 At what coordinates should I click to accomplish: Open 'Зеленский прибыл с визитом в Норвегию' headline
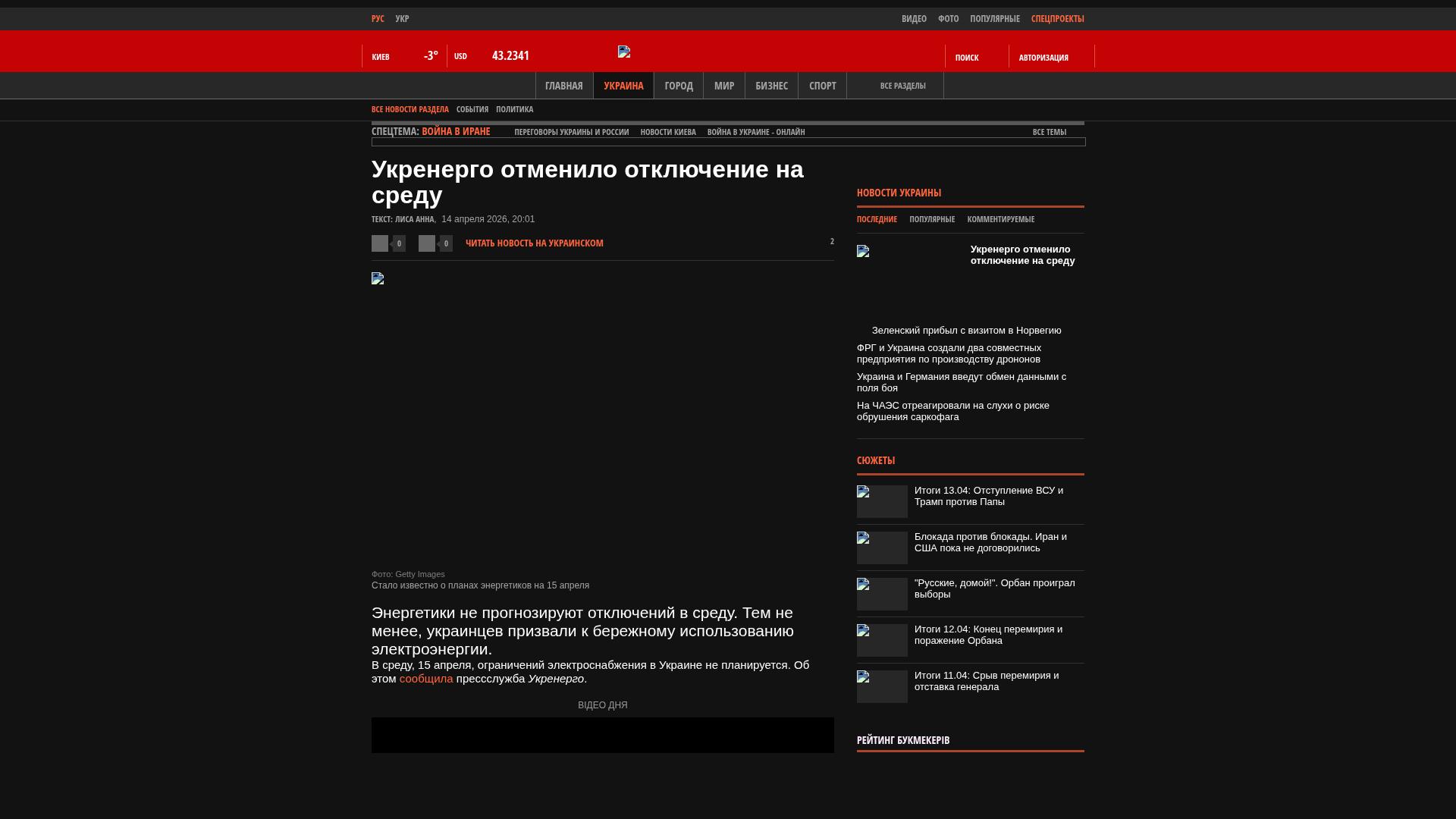point(966,331)
